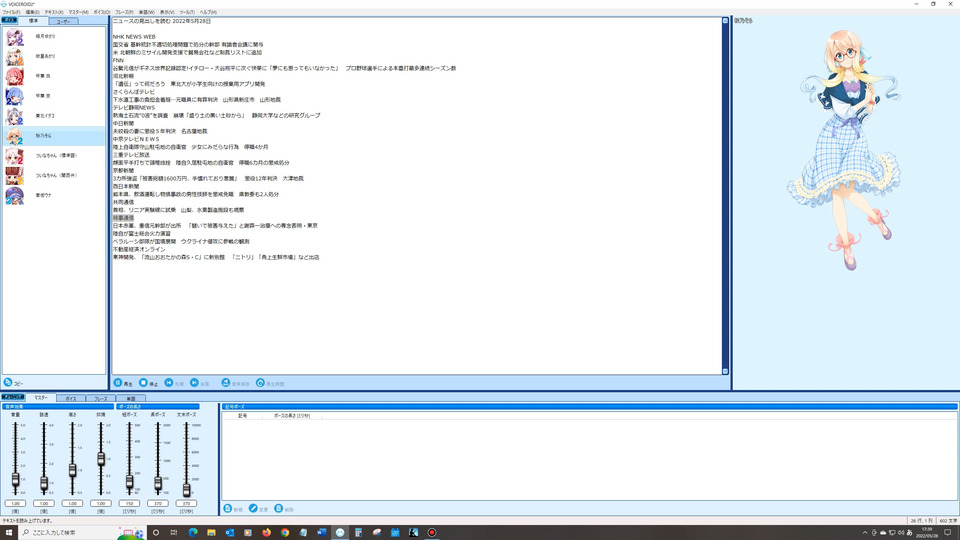Open the フレーズ(P) menu

point(124,12)
